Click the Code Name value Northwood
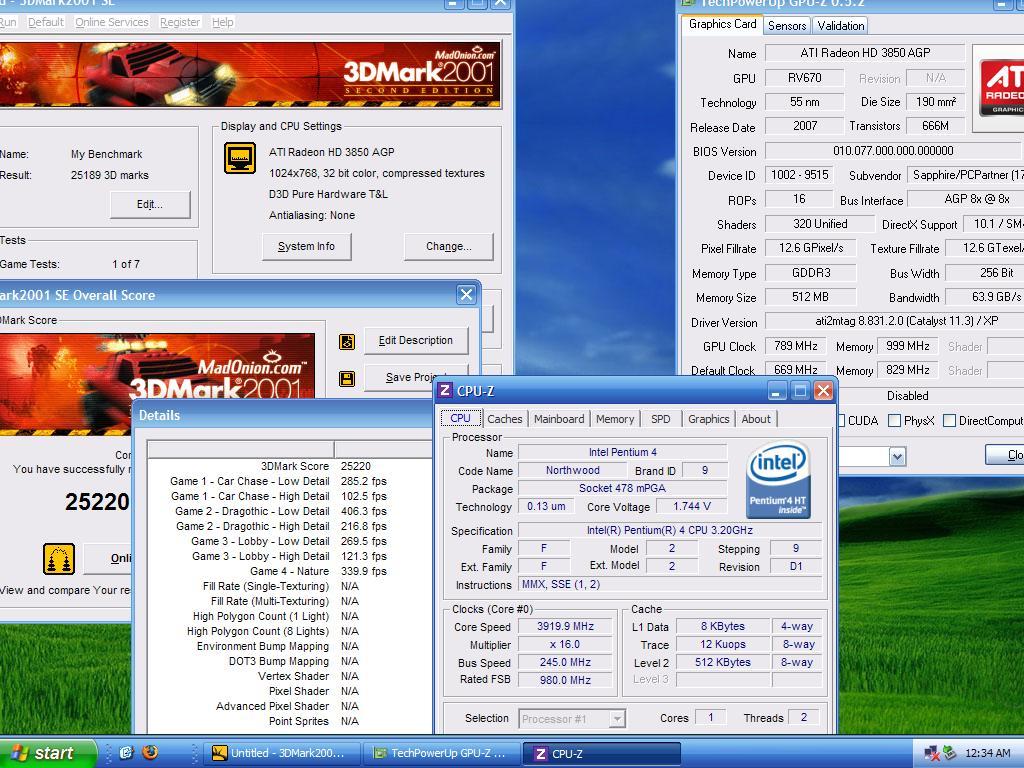This screenshot has width=1024, height=768. pos(573,470)
